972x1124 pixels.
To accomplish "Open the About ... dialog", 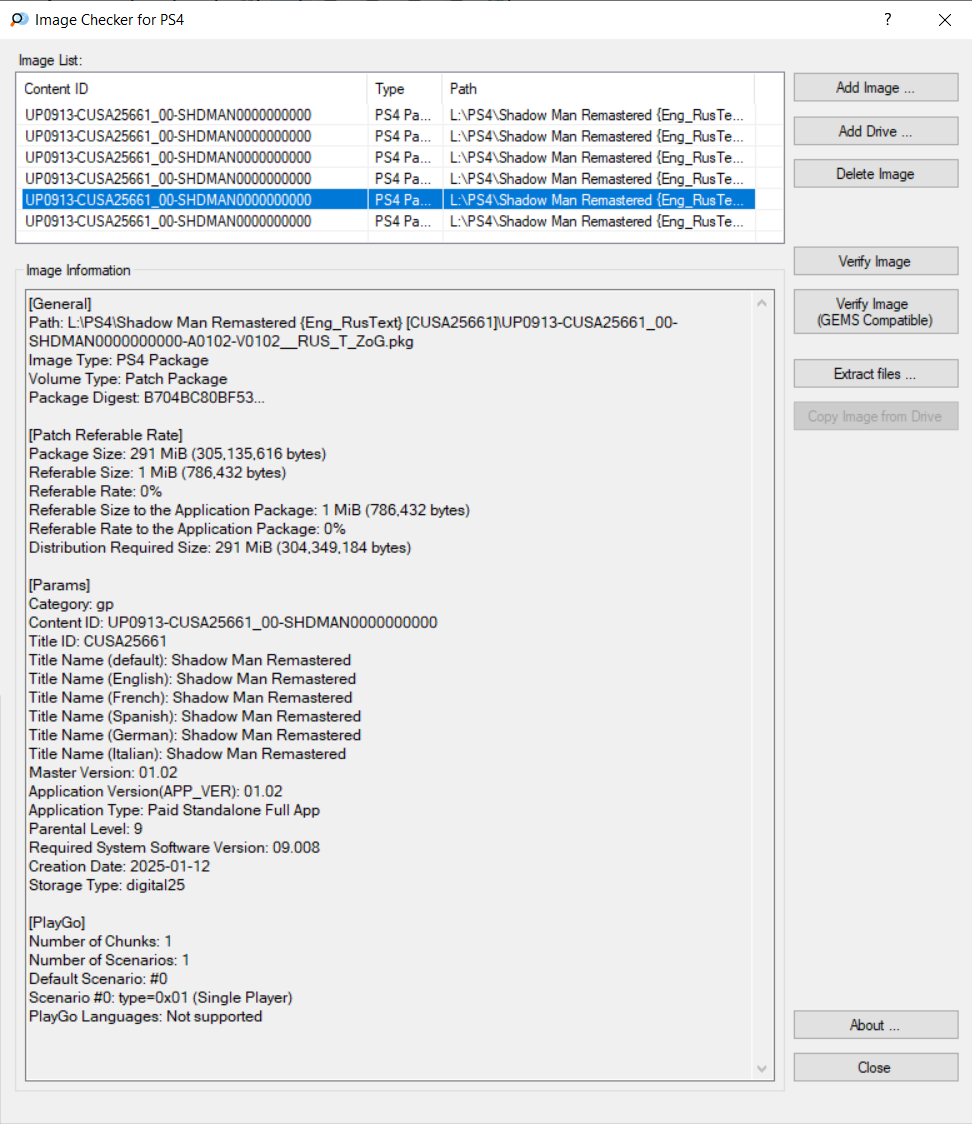I will (x=875, y=1025).
